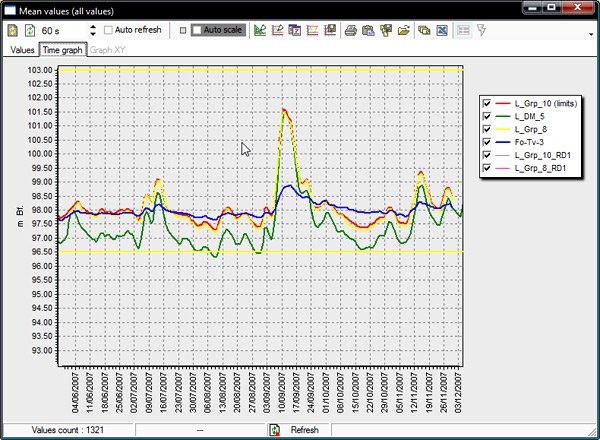The height and width of the screenshot is (440, 600).
Task: Increase the refresh interval with up arrow
Action: tap(93, 27)
